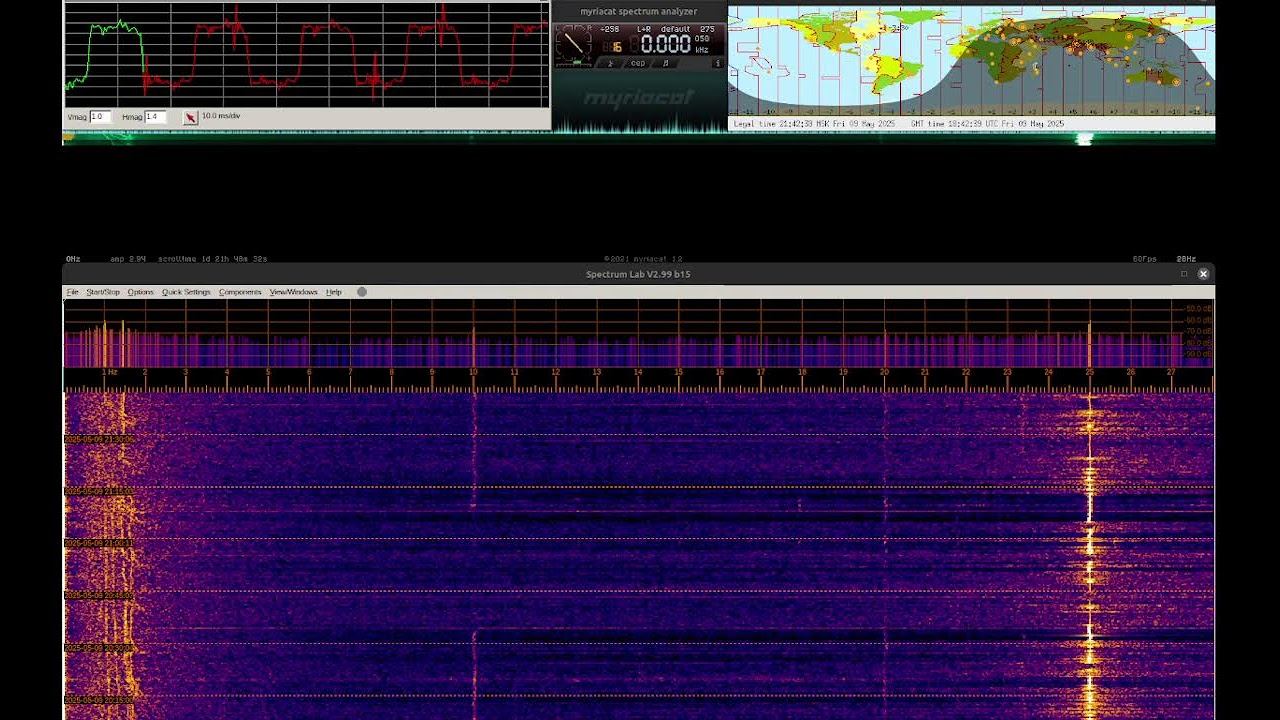Click the info 'i' button in myriacat analyzer
This screenshot has width=1280, height=720.
717,63
